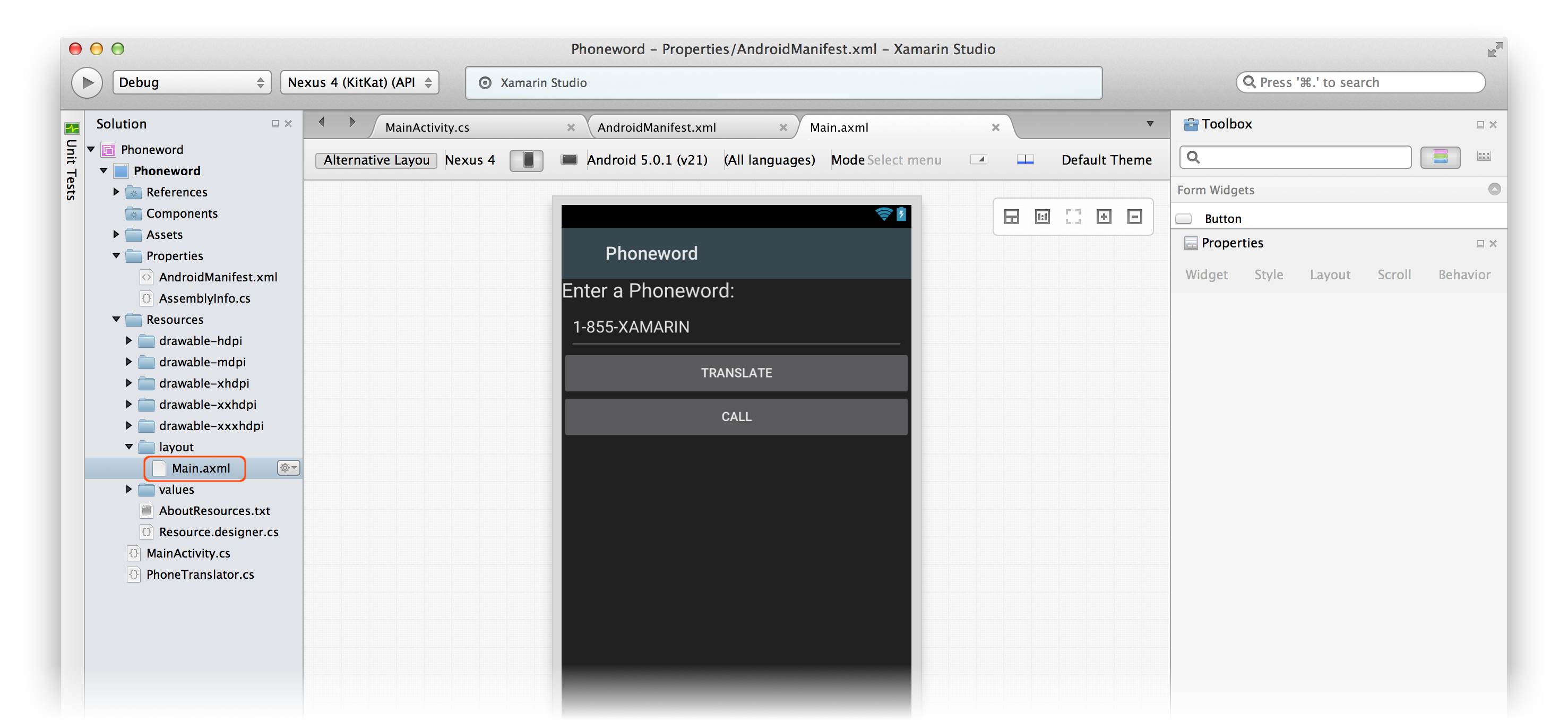This screenshot has width=1568, height=720.
Task: Click the zoom-out minus icon in designer
Action: coord(1135,216)
